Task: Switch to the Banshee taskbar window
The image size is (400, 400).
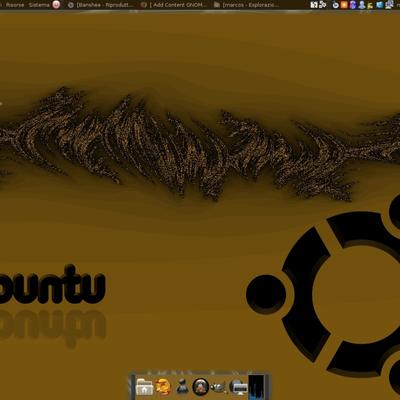Action: pyautogui.click(x=101, y=5)
